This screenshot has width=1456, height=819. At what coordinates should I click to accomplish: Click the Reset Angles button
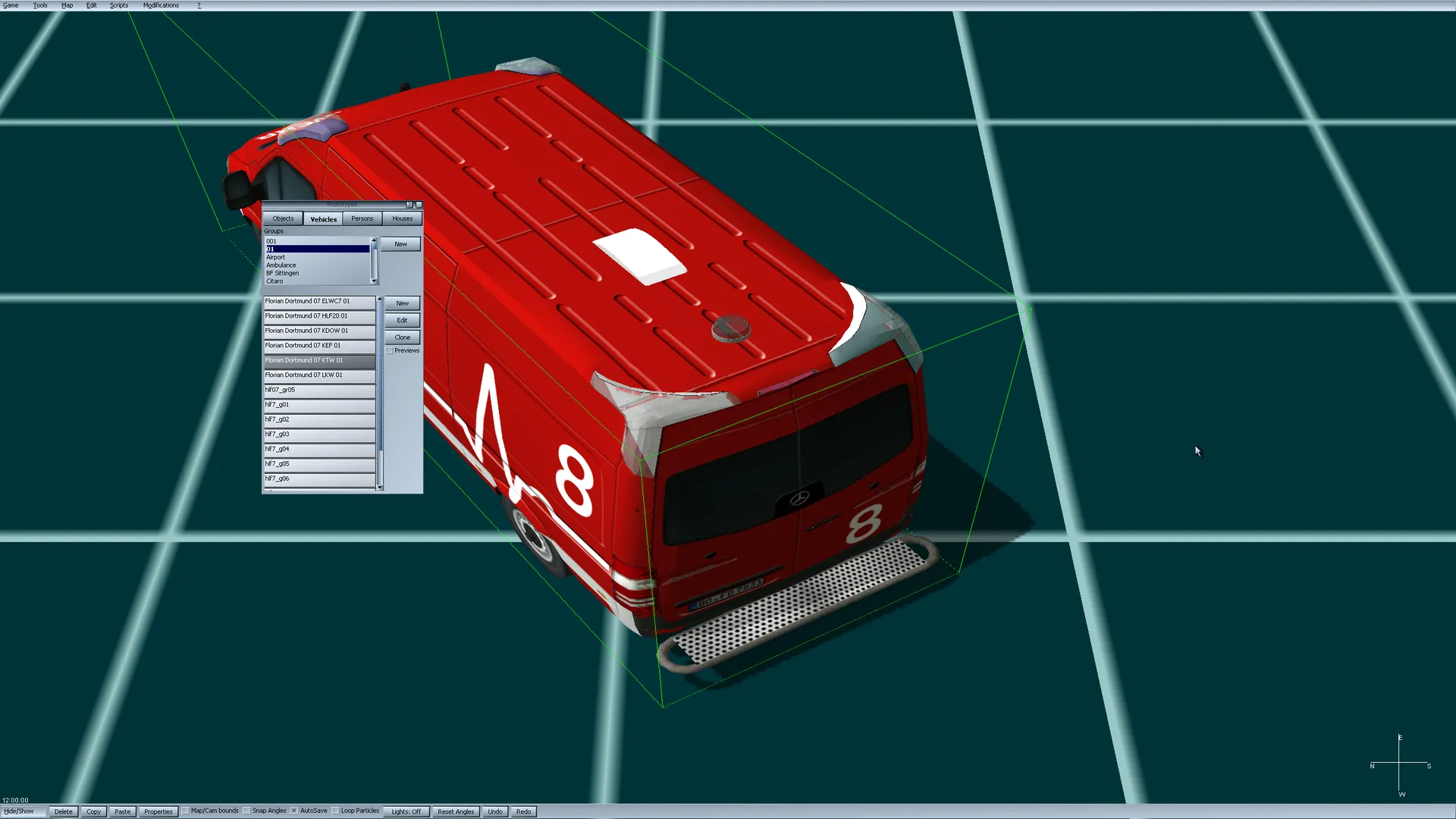point(455,811)
